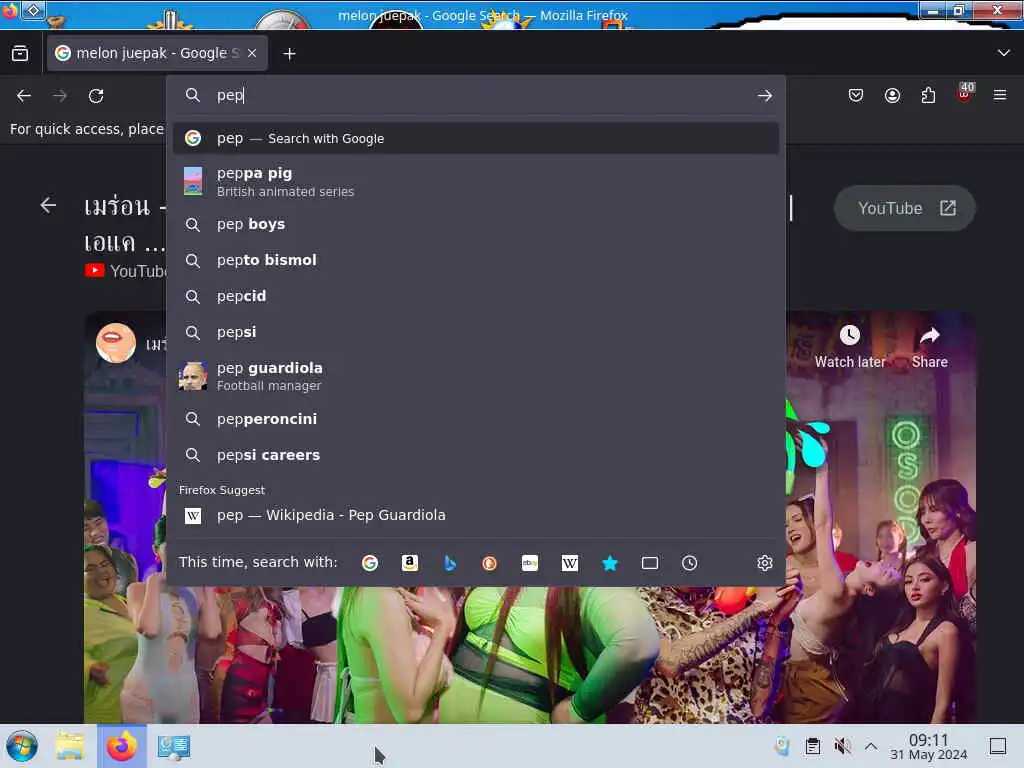Switch to melon juepak Google tab

(x=157, y=54)
